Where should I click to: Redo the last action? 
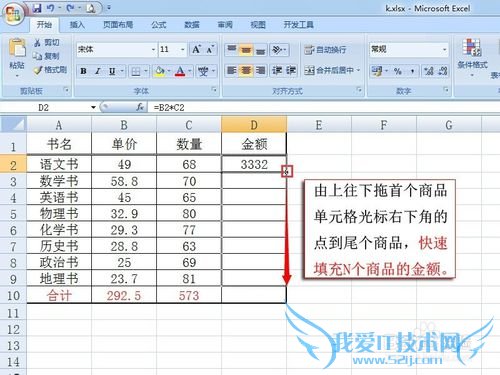(x=70, y=8)
